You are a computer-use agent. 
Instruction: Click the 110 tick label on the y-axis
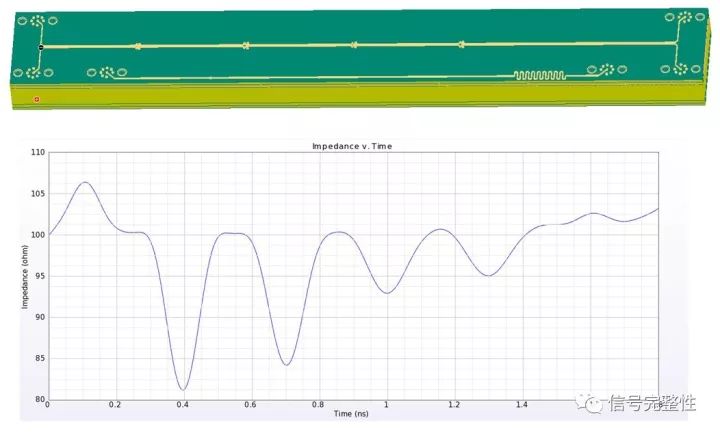tap(38, 153)
